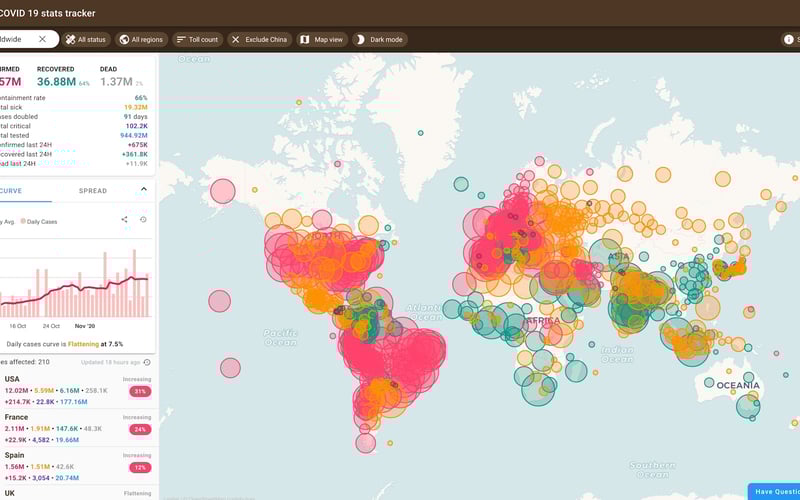Click the sort lines icon on Toll count
Viewport: 800px width, 500px height.
(x=181, y=39)
